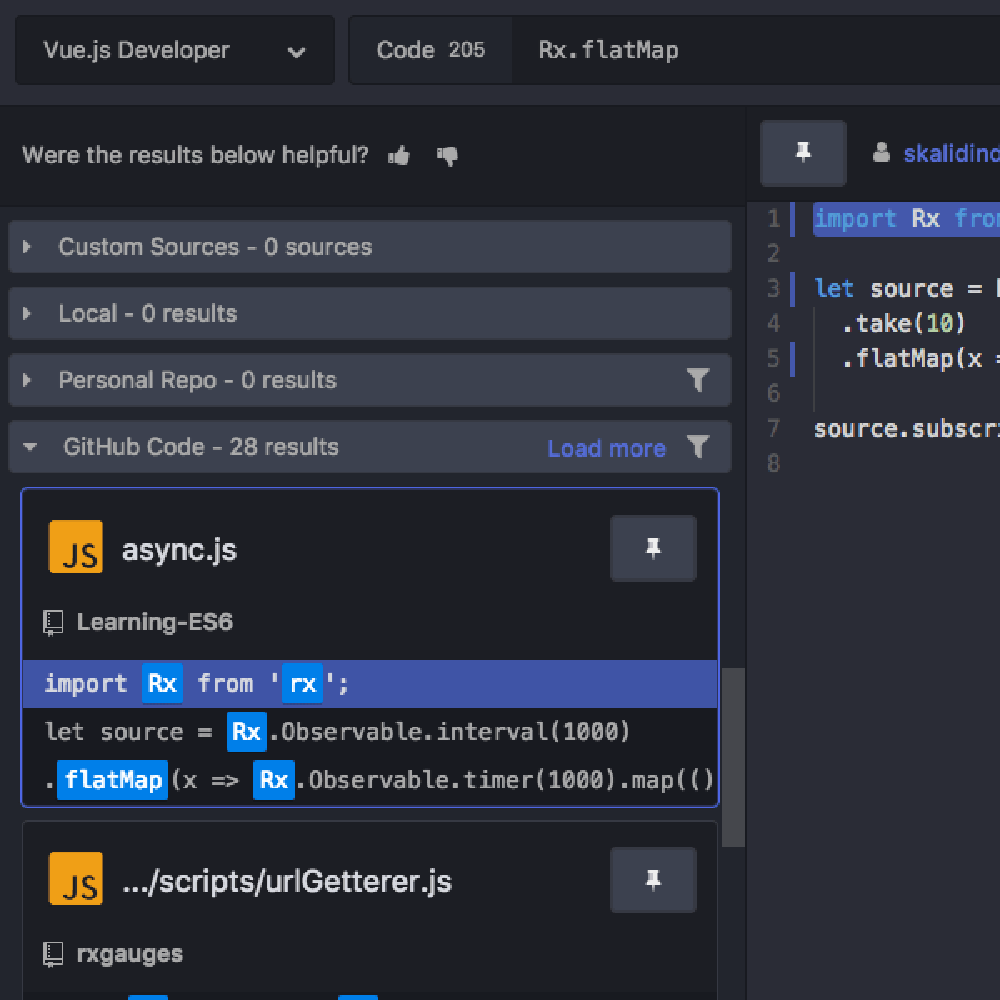
Task: Select the Code 205 tab
Action: tap(430, 49)
